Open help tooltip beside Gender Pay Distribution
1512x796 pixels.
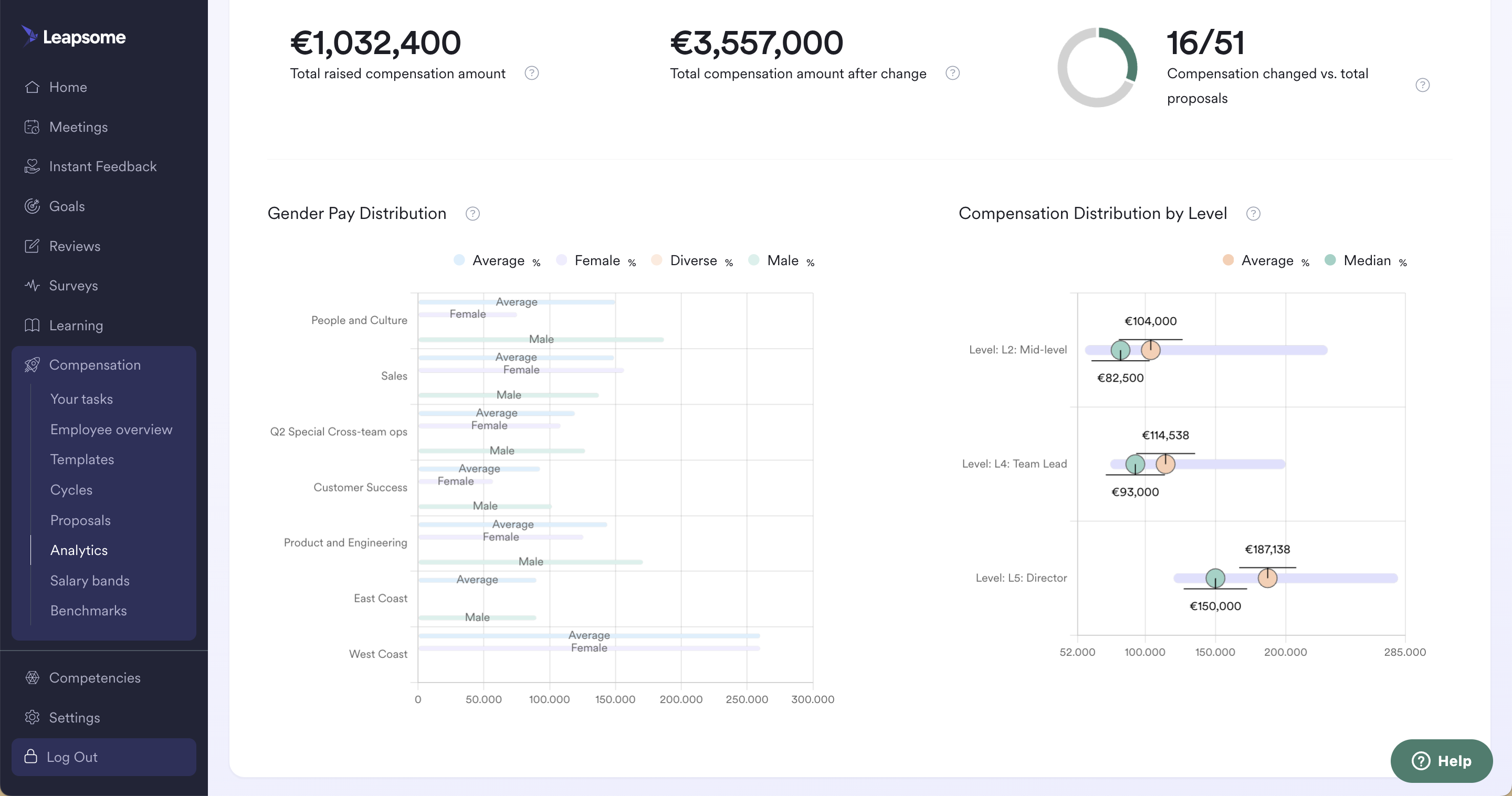coord(472,214)
